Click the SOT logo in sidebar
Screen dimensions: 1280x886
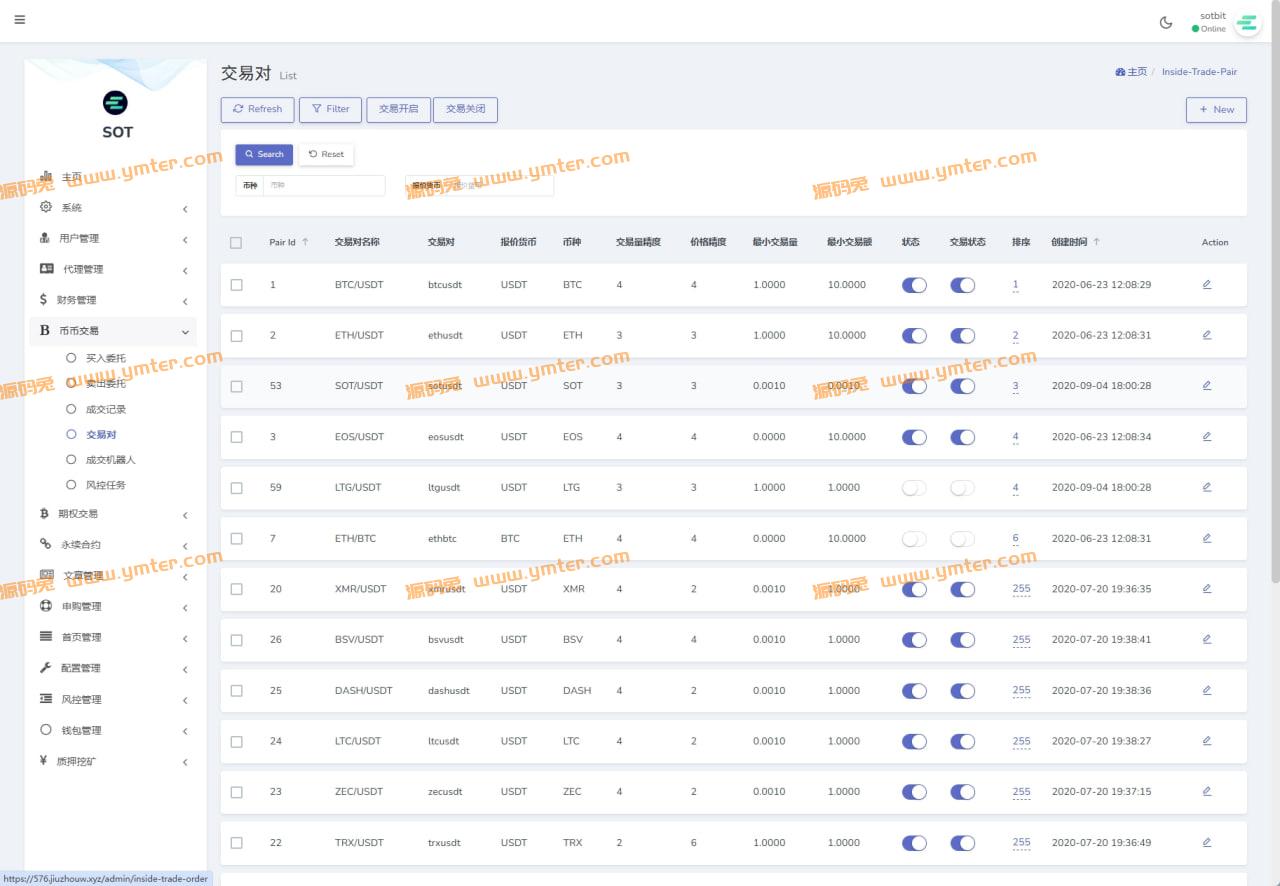pos(116,102)
